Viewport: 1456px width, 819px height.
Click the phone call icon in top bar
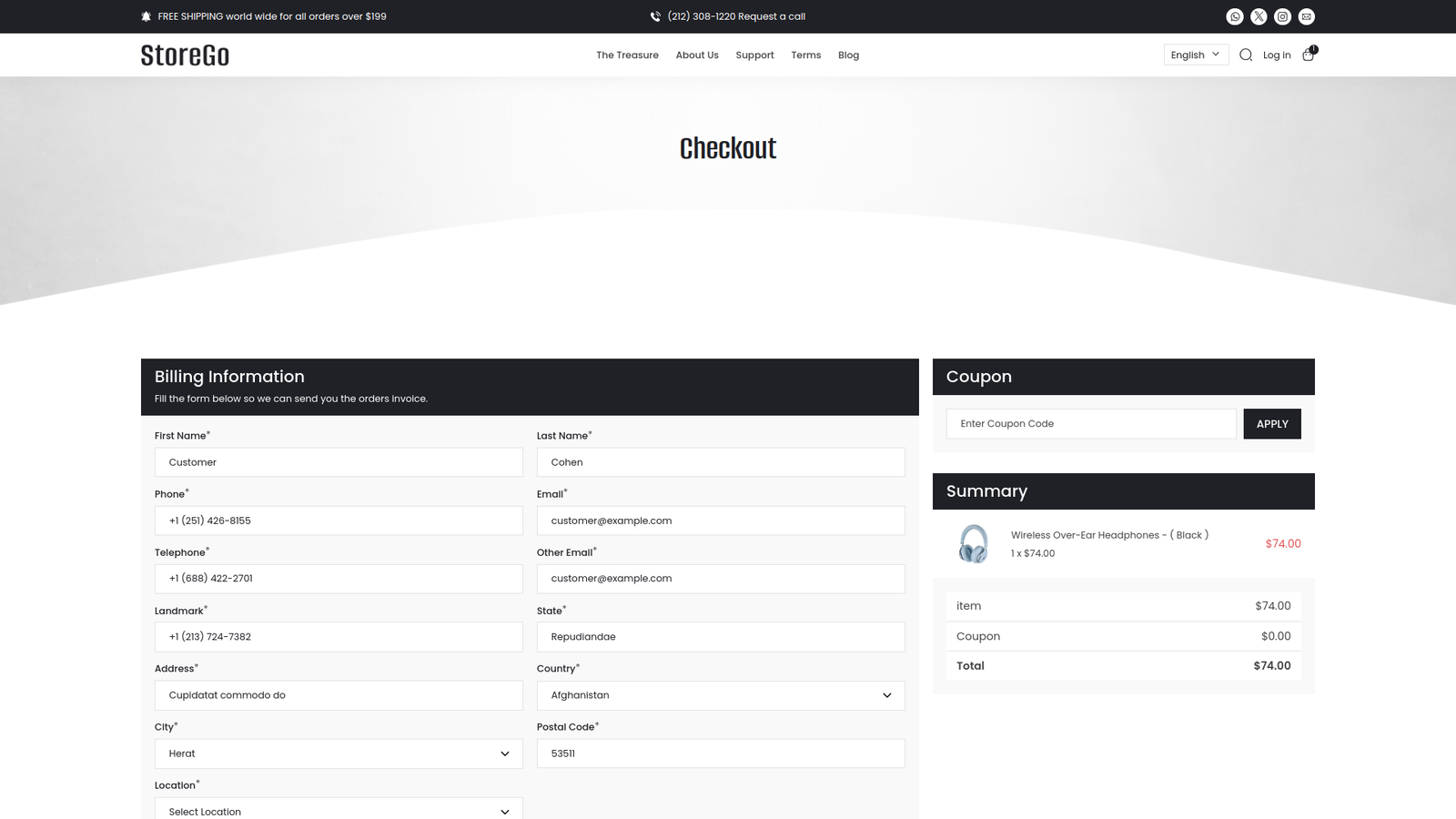point(655,16)
